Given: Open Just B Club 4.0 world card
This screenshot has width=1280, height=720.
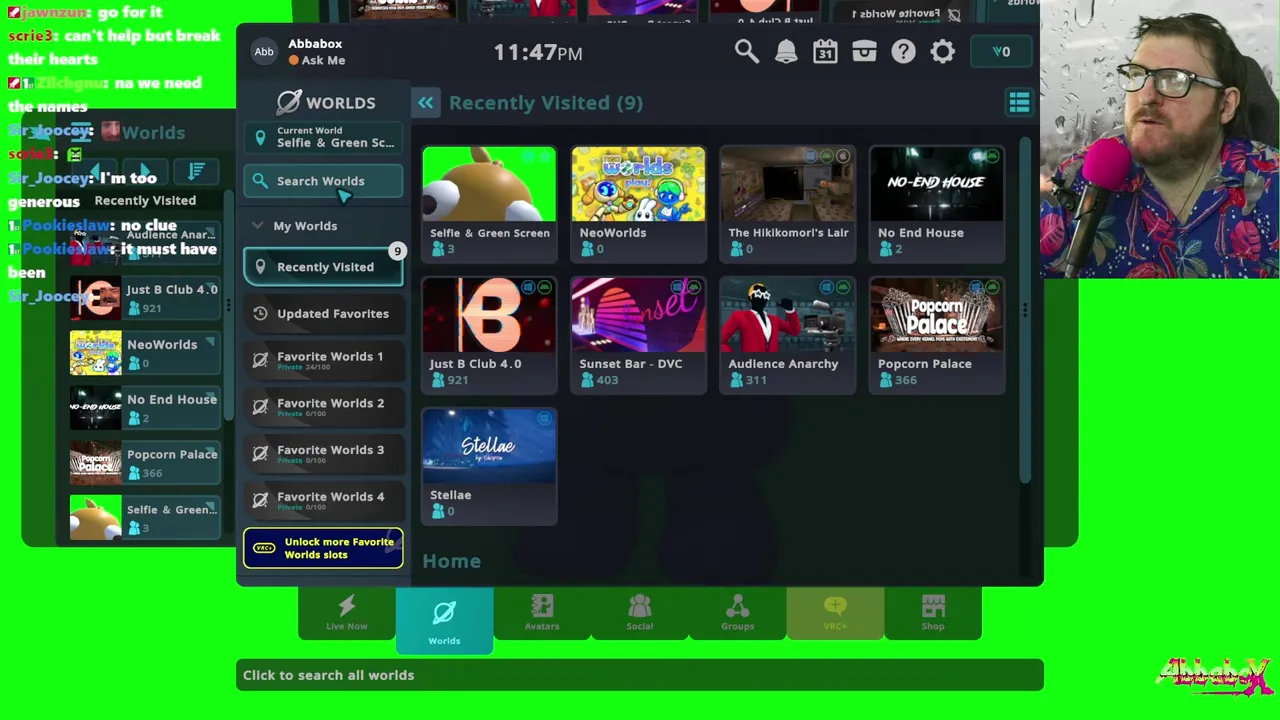Looking at the screenshot, I should [x=489, y=334].
